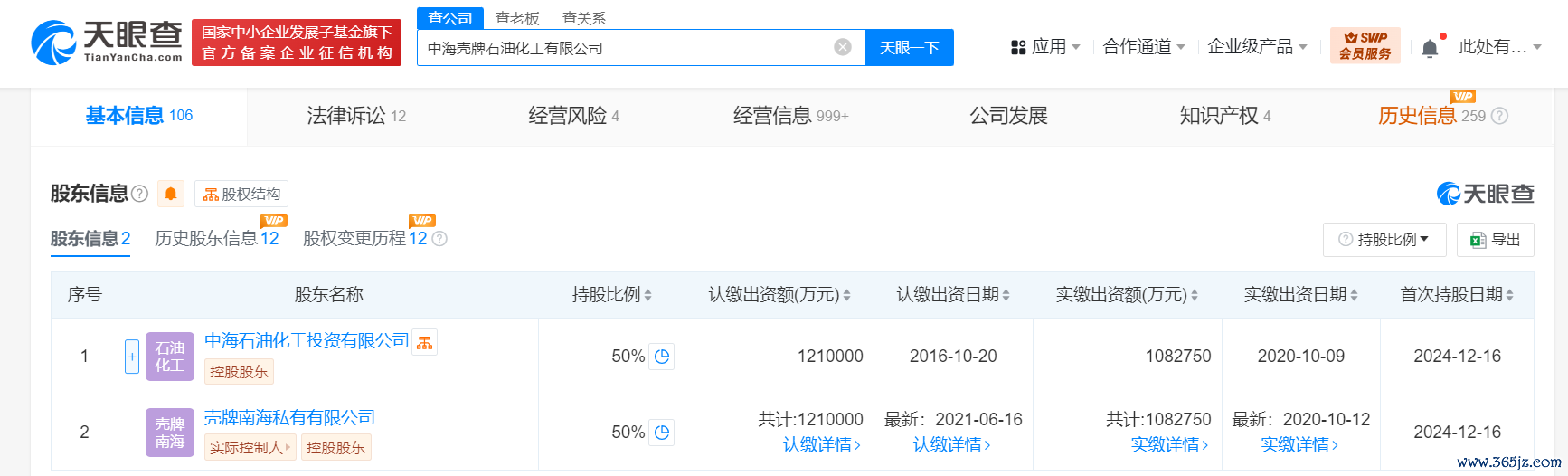Screen dimensions: 1568x476
Task: Select the 历史股东信息 12 sub-tab
Action: (217, 238)
